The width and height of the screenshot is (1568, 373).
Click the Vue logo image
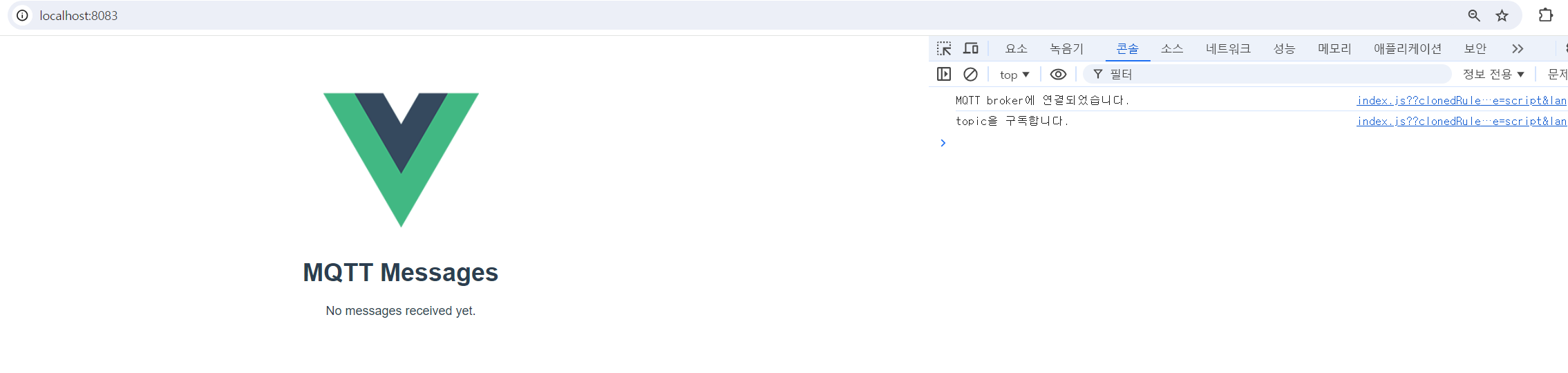pyautogui.click(x=401, y=160)
